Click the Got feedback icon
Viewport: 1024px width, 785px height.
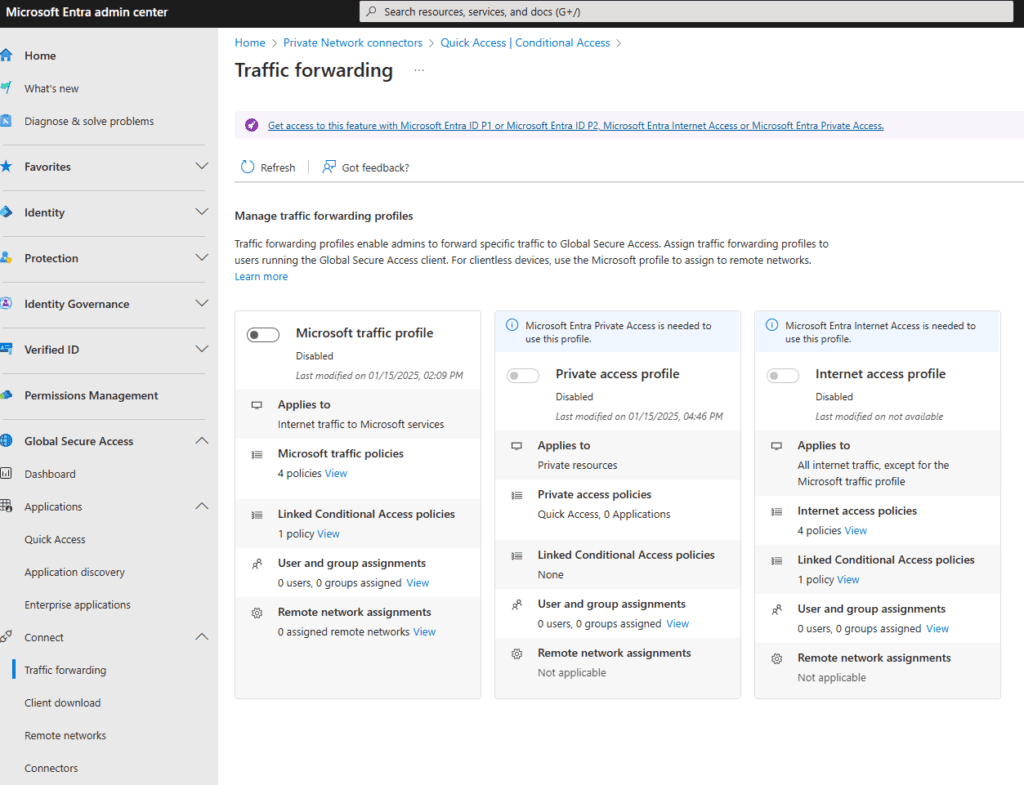[329, 167]
